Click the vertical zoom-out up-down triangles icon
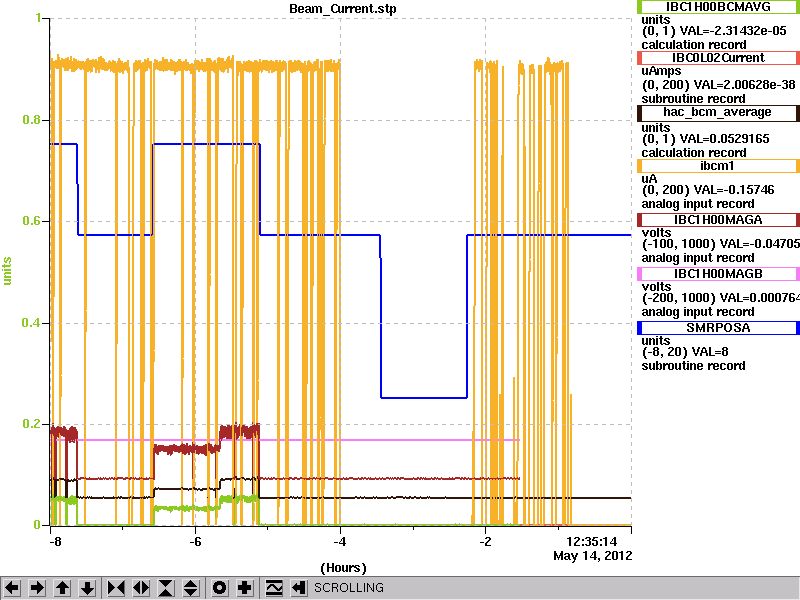 tap(191, 588)
